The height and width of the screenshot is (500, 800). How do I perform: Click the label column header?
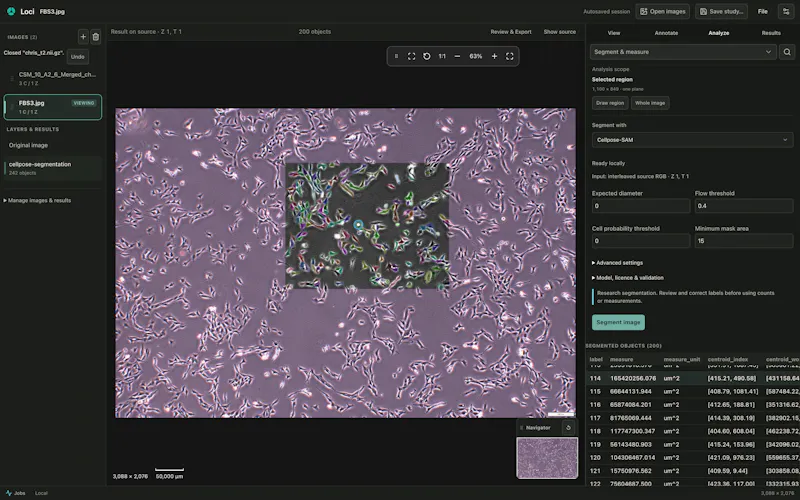click(x=596, y=359)
